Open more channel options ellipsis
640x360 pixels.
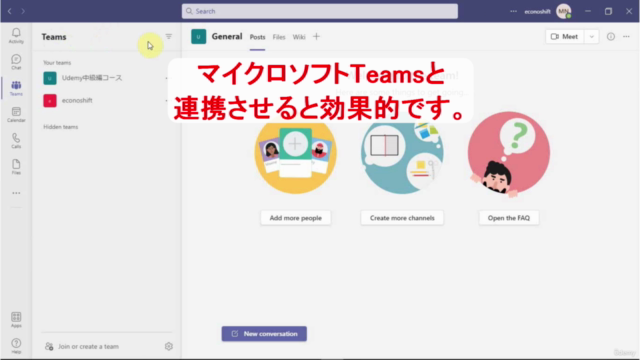tap(626, 37)
